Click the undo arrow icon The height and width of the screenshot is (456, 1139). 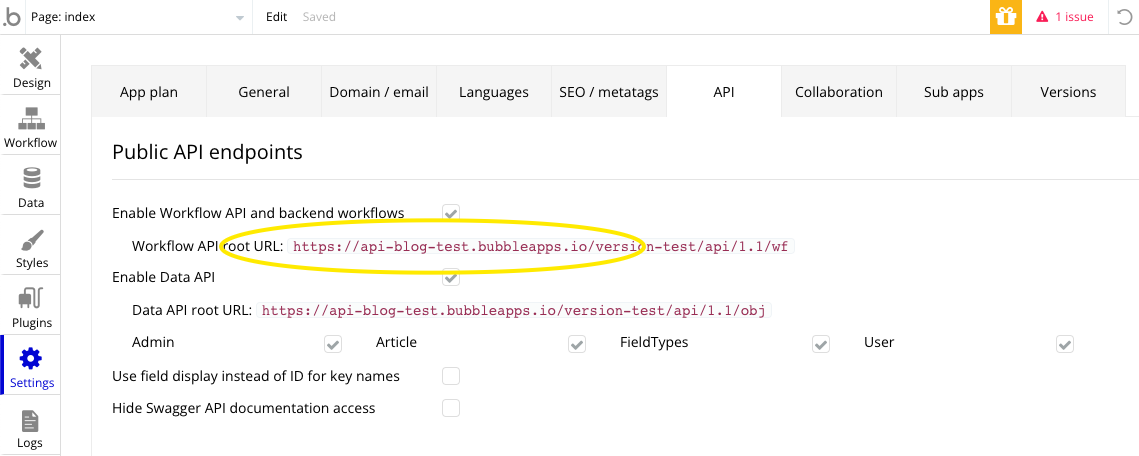click(x=1124, y=17)
